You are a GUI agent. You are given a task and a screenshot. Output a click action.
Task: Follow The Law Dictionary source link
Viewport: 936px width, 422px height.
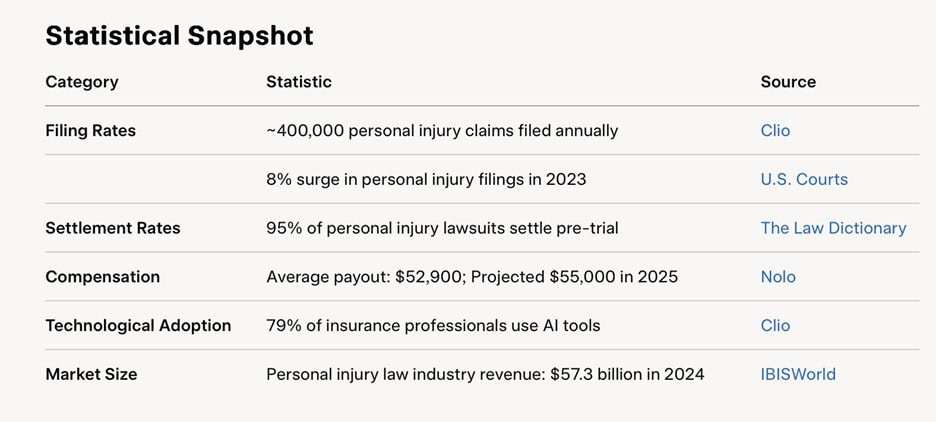pos(833,228)
